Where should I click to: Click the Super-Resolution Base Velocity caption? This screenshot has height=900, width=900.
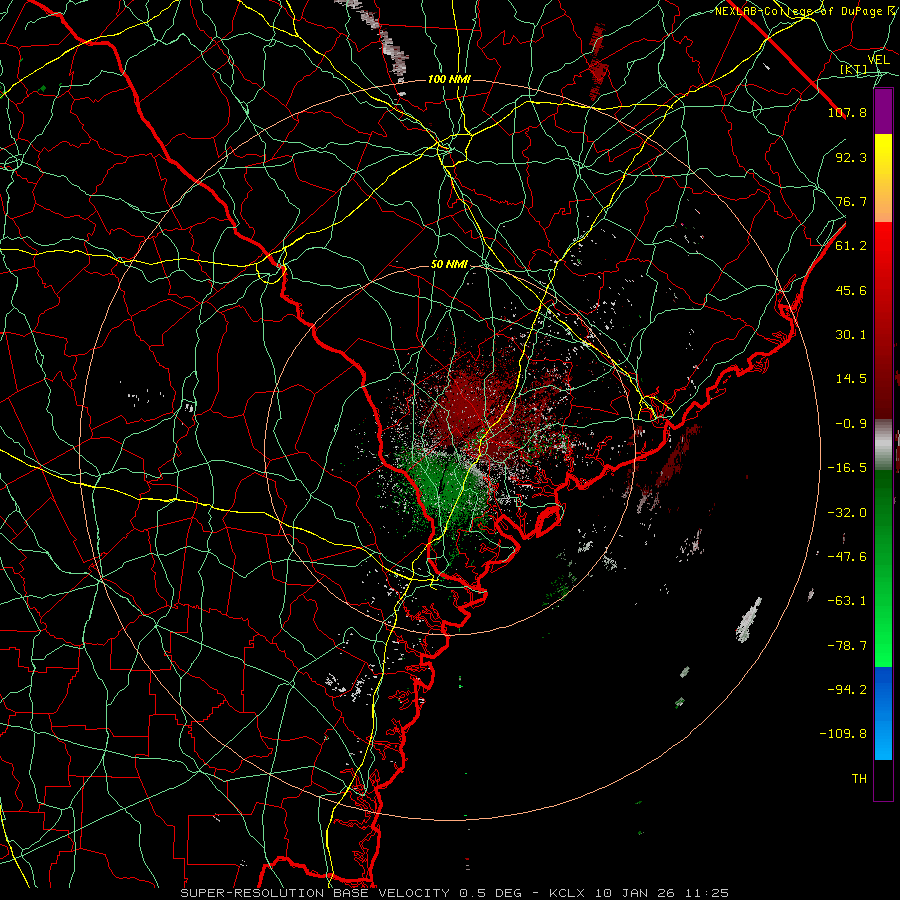click(x=455, y=893)
